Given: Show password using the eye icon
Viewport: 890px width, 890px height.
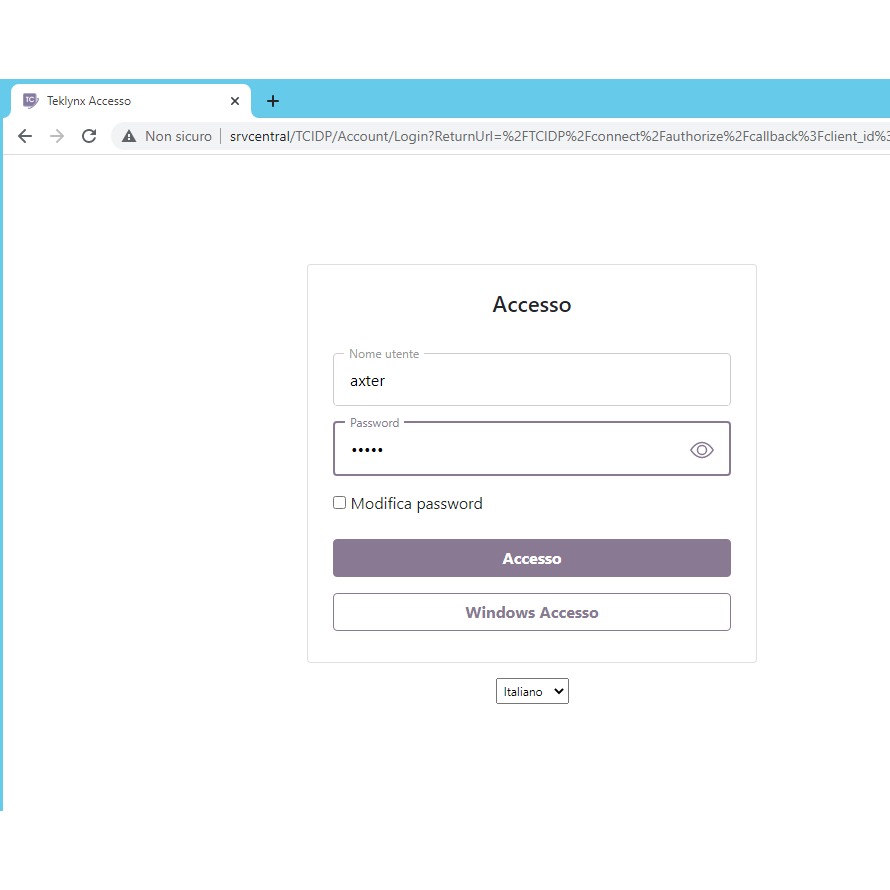Looking at the screenshot, I should pos(702,450).
